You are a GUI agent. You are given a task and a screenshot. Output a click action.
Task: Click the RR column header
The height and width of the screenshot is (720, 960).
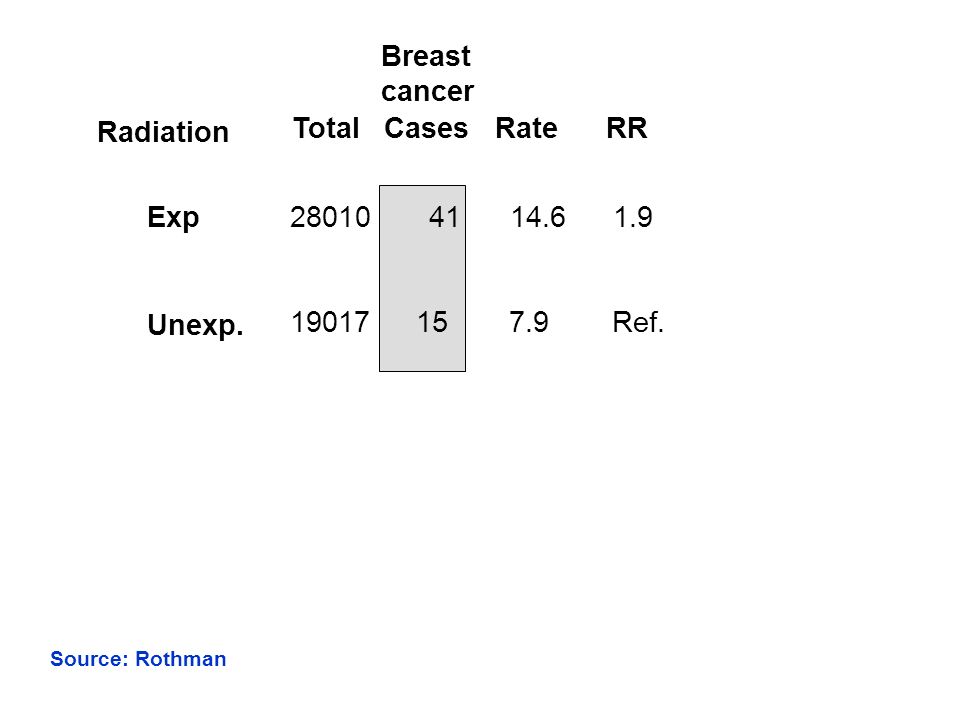626,128
